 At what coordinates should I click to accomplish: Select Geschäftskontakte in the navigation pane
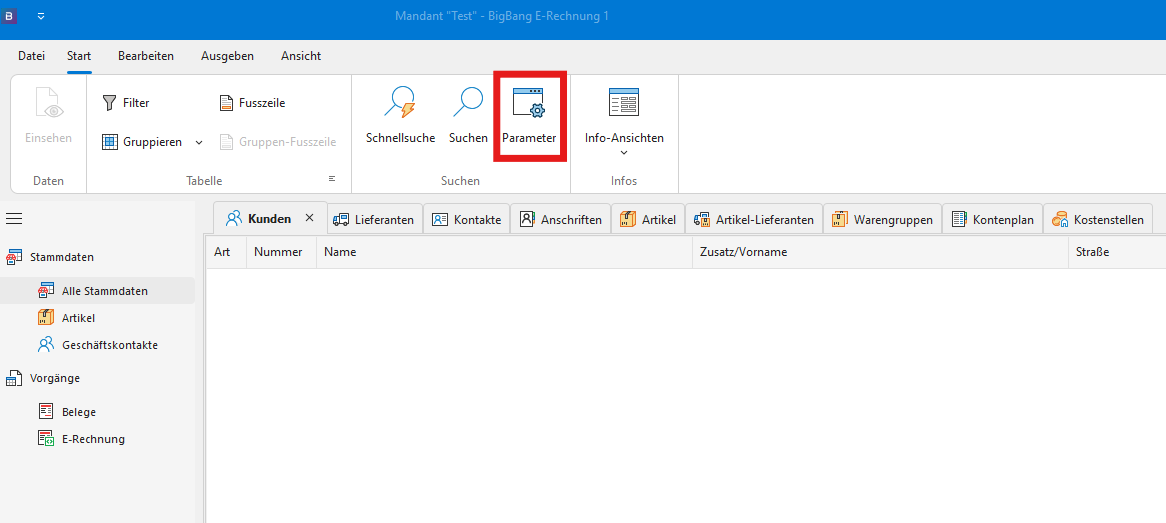(109, 345)
